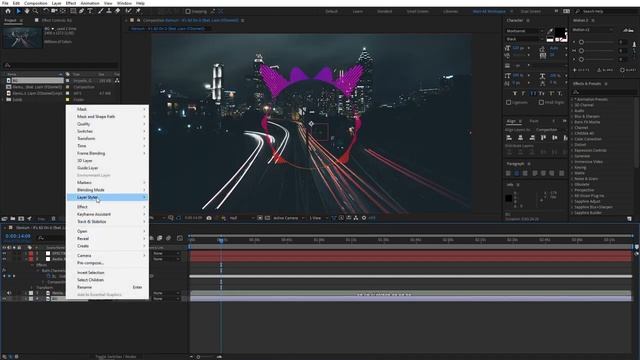
Task: Click the new folder icon in Project panel
Action: pos(13,219)
